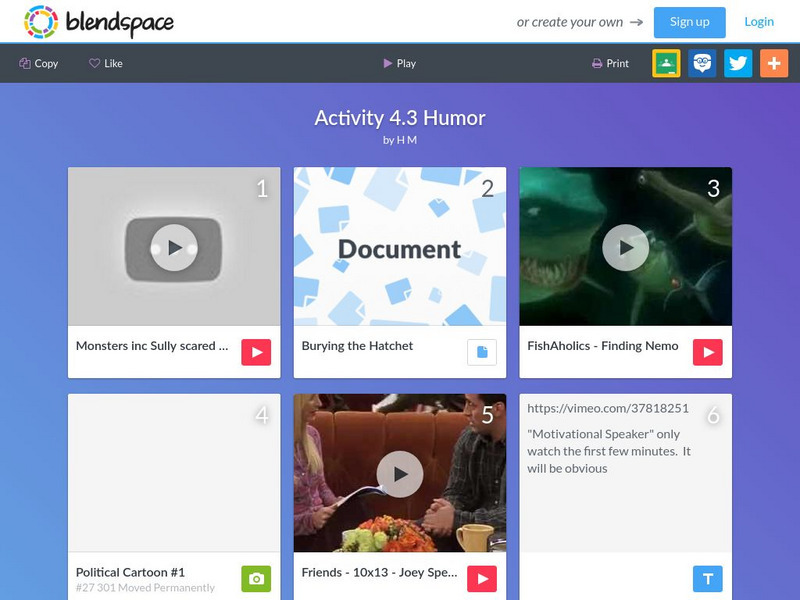
Task: Click the document icon for Burying the Hatchet
Action: (x=482, y=352)
